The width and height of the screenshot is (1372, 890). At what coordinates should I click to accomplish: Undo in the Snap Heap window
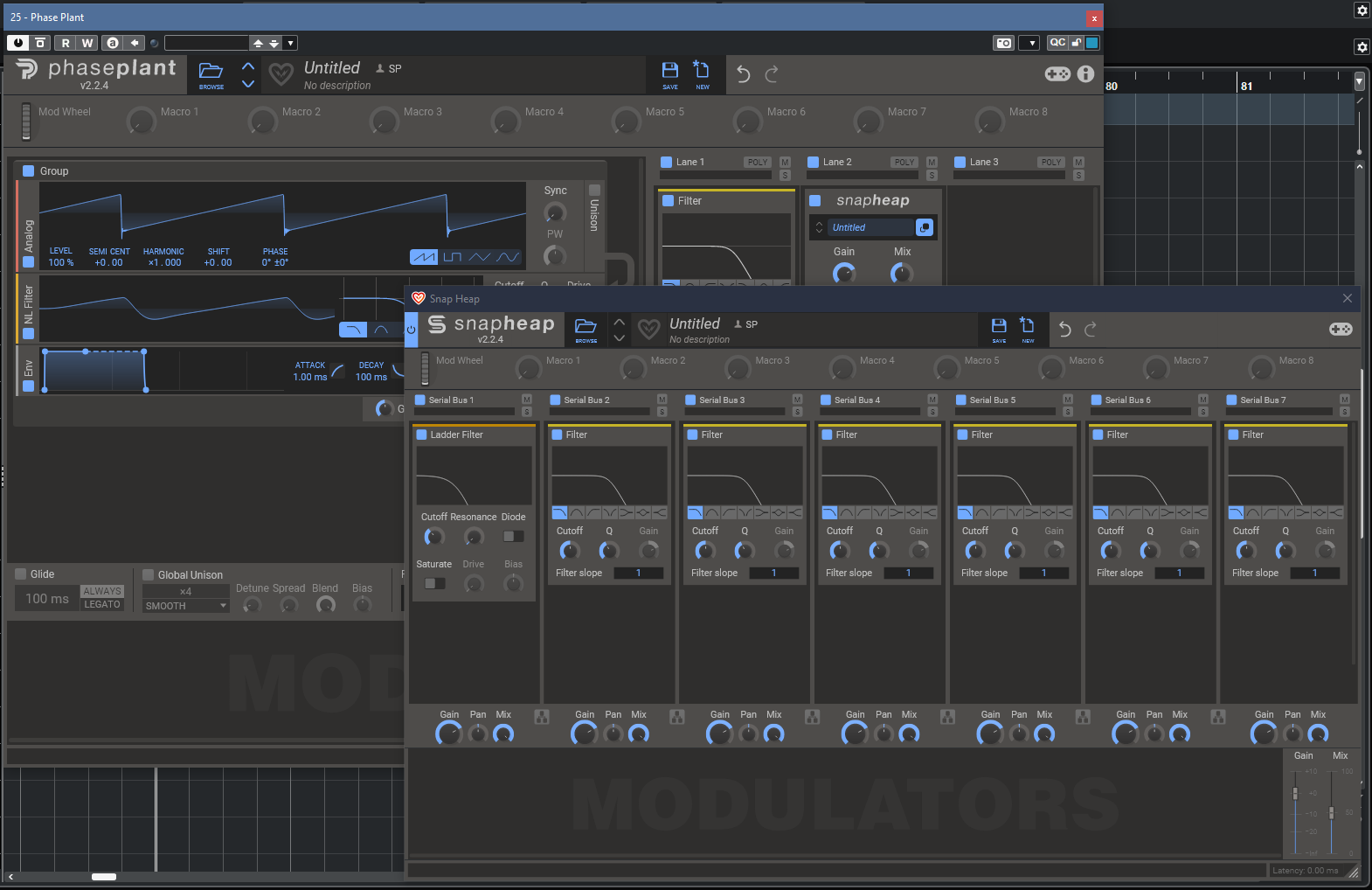point(1064,329)
